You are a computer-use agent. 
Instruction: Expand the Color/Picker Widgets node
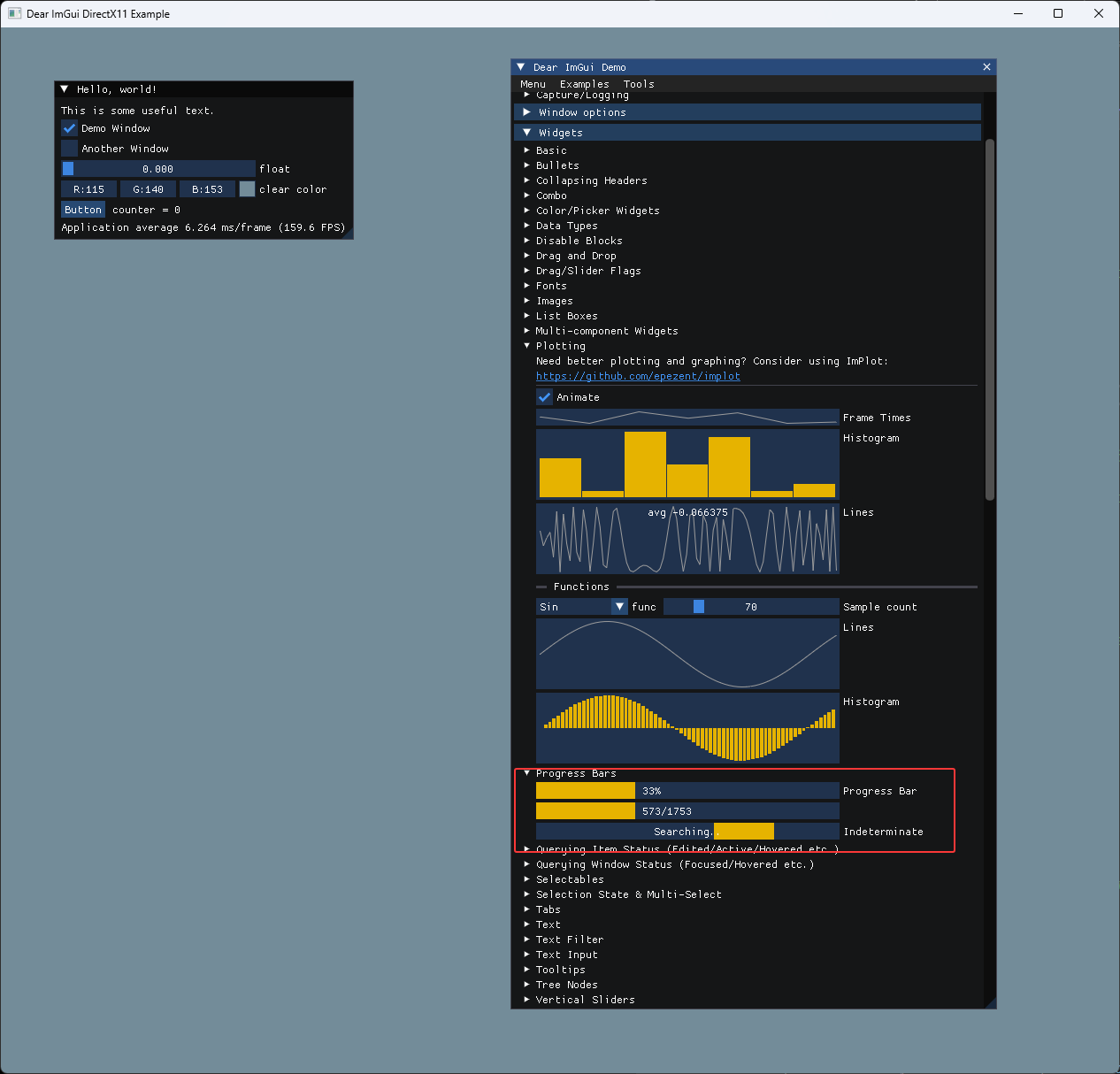[x=598, y=211]
